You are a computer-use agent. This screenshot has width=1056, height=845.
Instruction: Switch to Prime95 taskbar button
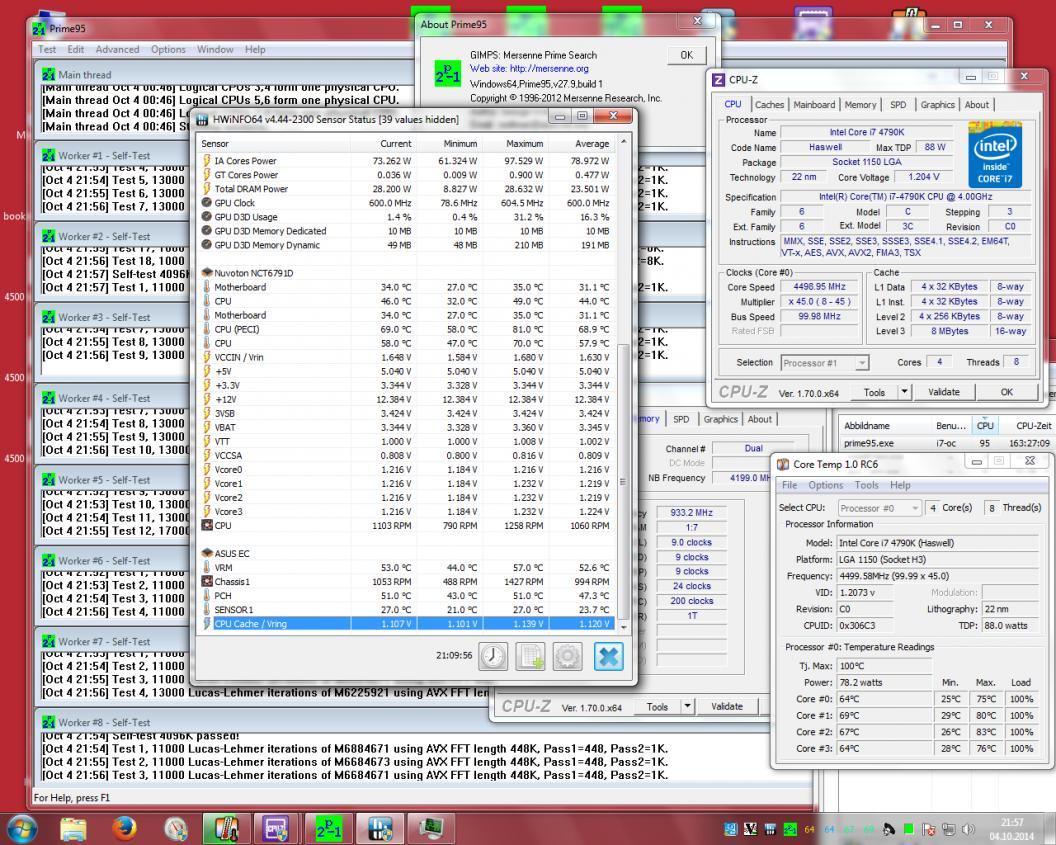pos(328,829)
